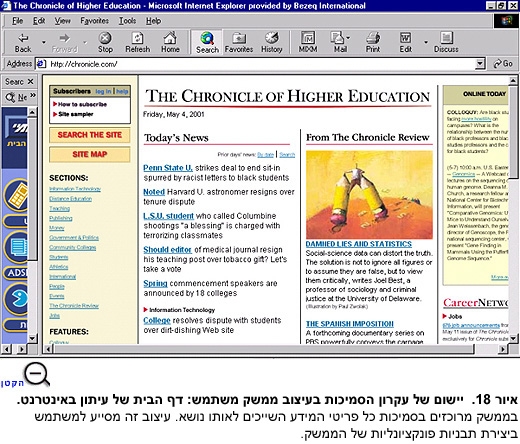
Task: Open the Back button history dropdown
Action: tap(44, 43)
